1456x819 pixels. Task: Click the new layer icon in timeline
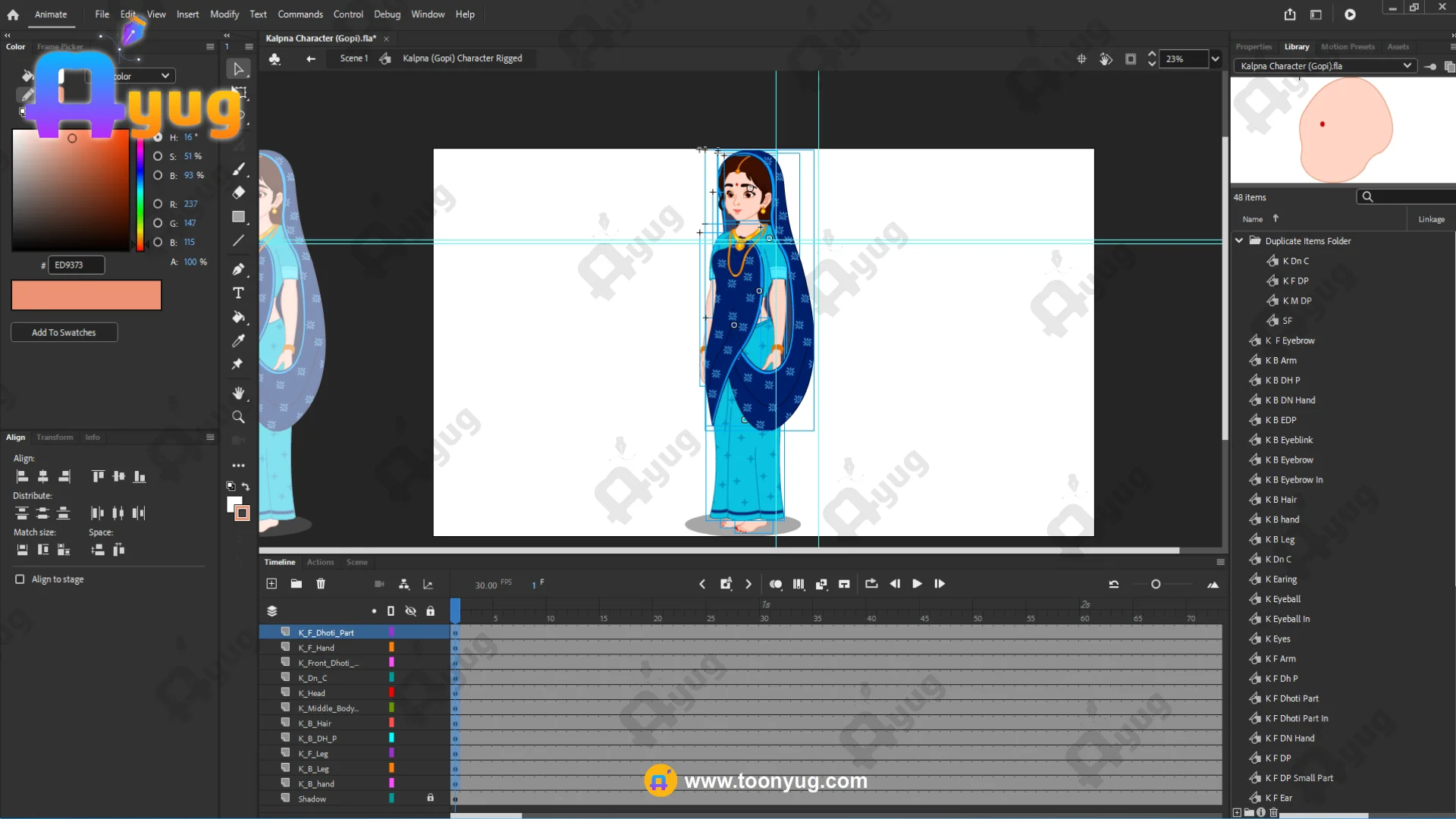[x=271, y=584]
